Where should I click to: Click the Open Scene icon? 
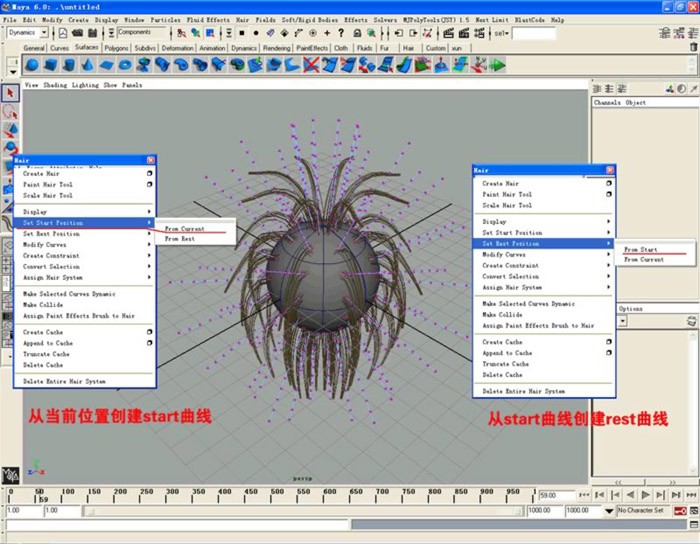(78, 33)
